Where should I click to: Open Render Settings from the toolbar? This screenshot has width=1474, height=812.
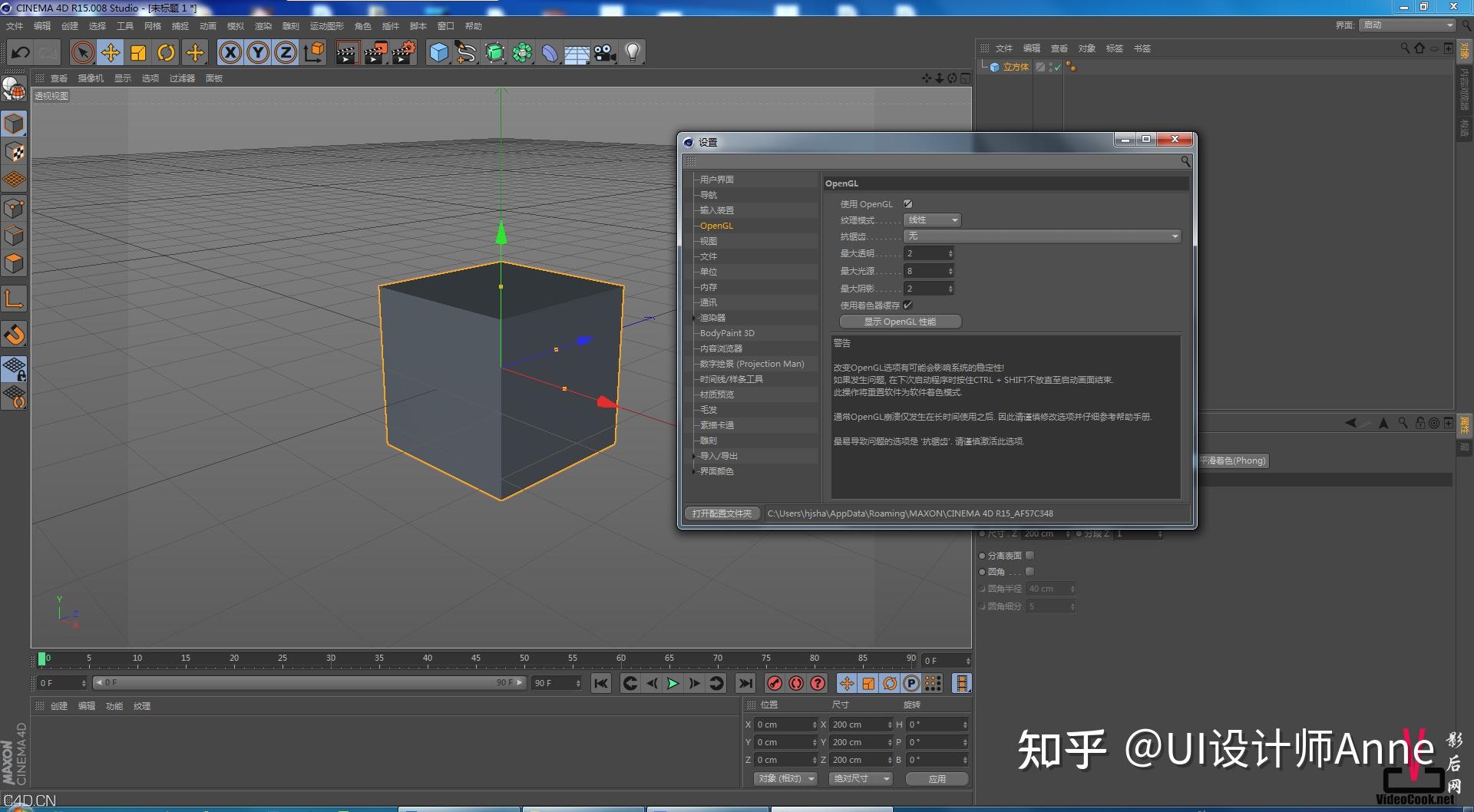coord(402,52)
